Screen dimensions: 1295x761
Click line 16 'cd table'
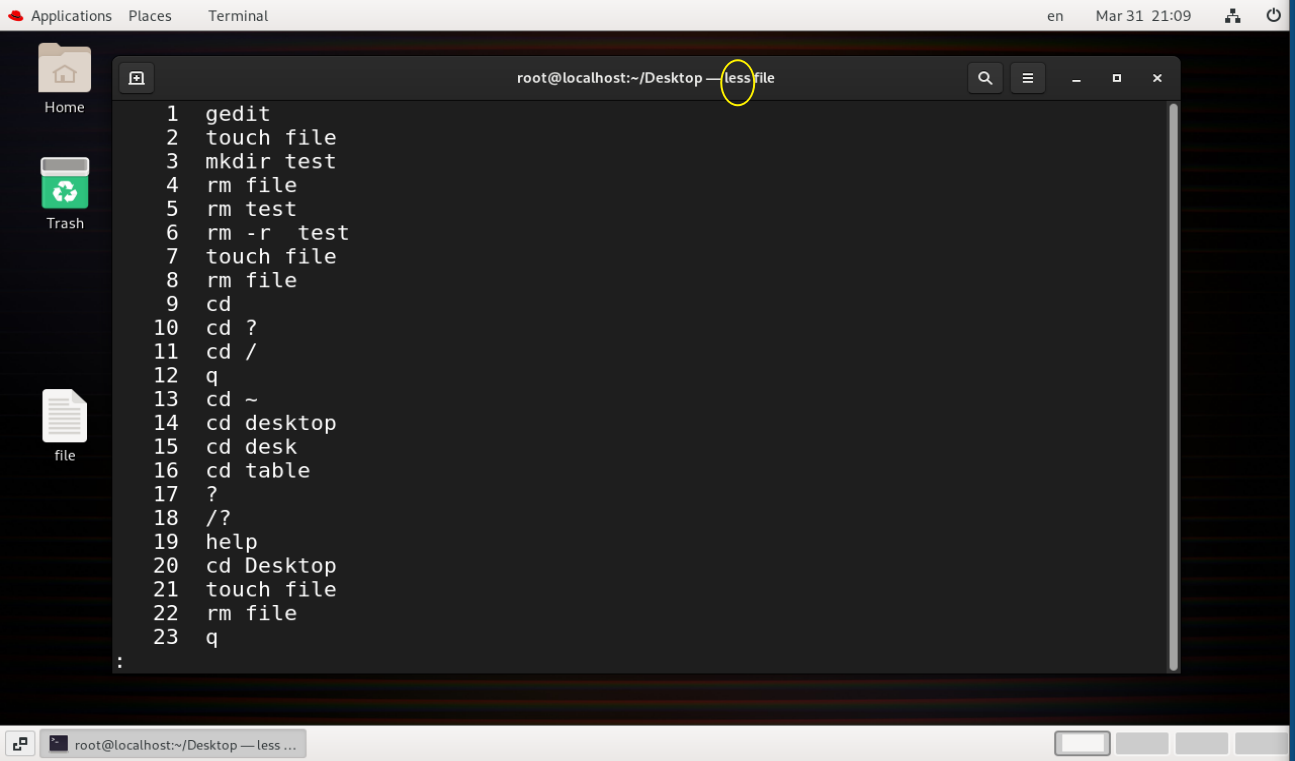(x=258, y=471)
